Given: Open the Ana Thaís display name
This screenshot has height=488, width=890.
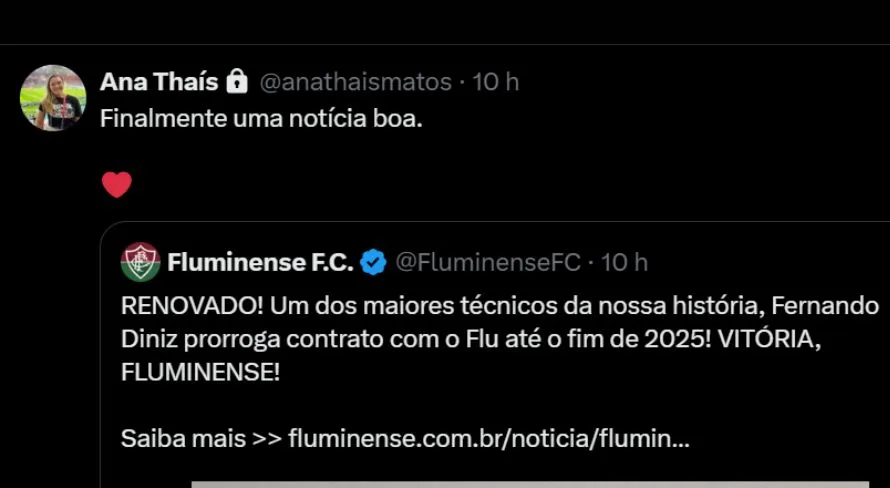Looking at the screenshot, I should point(158,81).
